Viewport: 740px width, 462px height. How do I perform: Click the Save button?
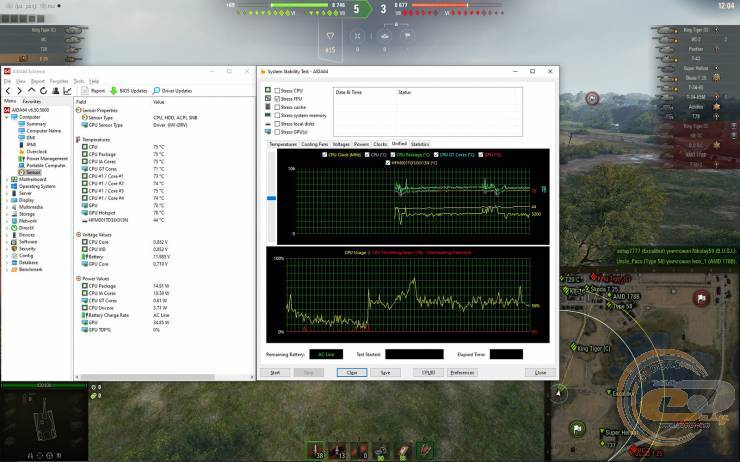[x=386, y=372]
